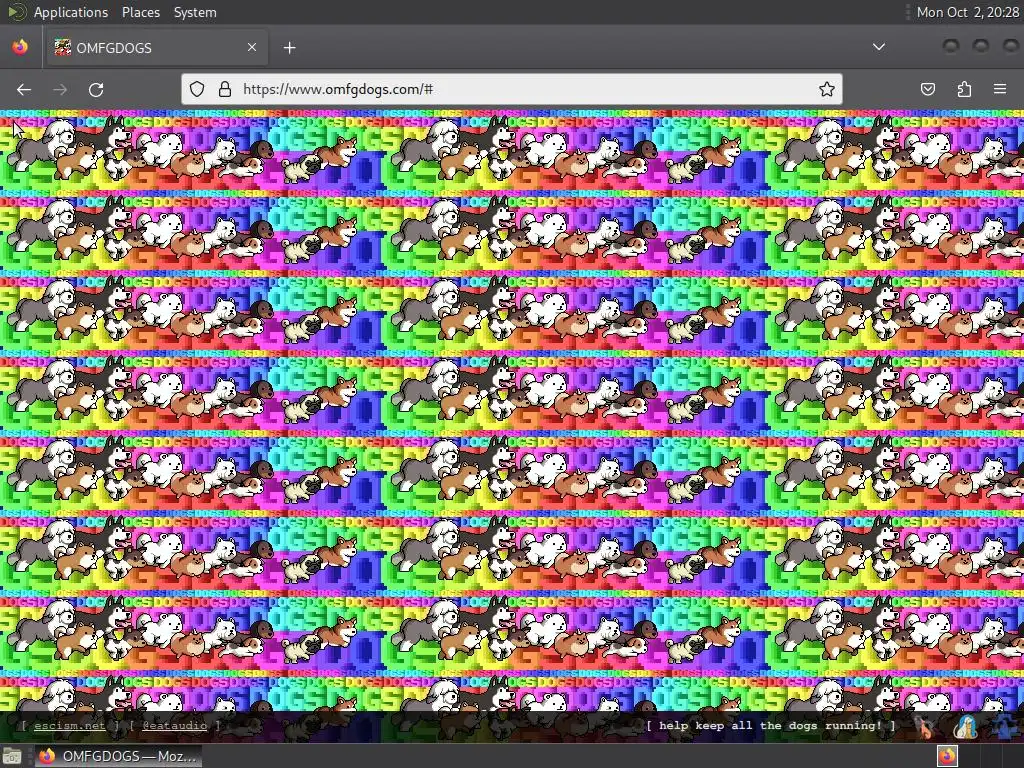Click the show desktop icon in bottom panel
Image resolution: width=1024 pixels, height=768 pixels.
click(x=12, y=756)
